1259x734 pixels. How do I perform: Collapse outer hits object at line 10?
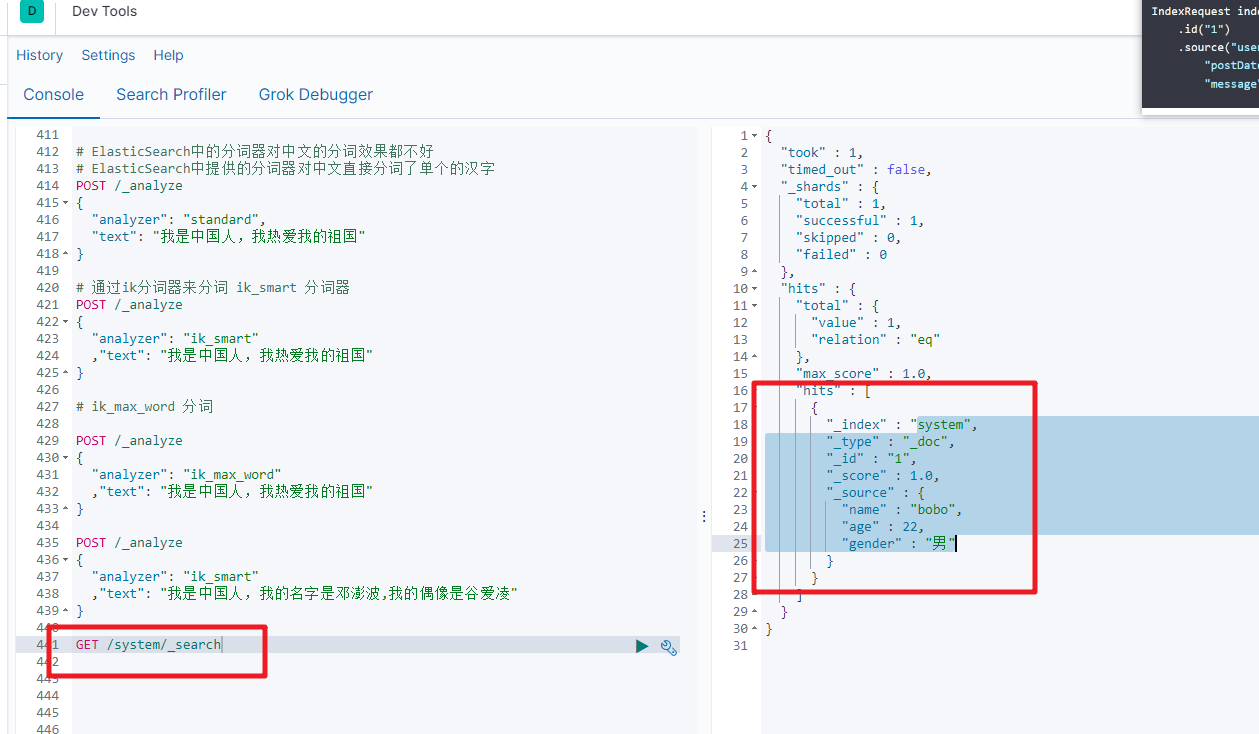(x=755, y=288)
